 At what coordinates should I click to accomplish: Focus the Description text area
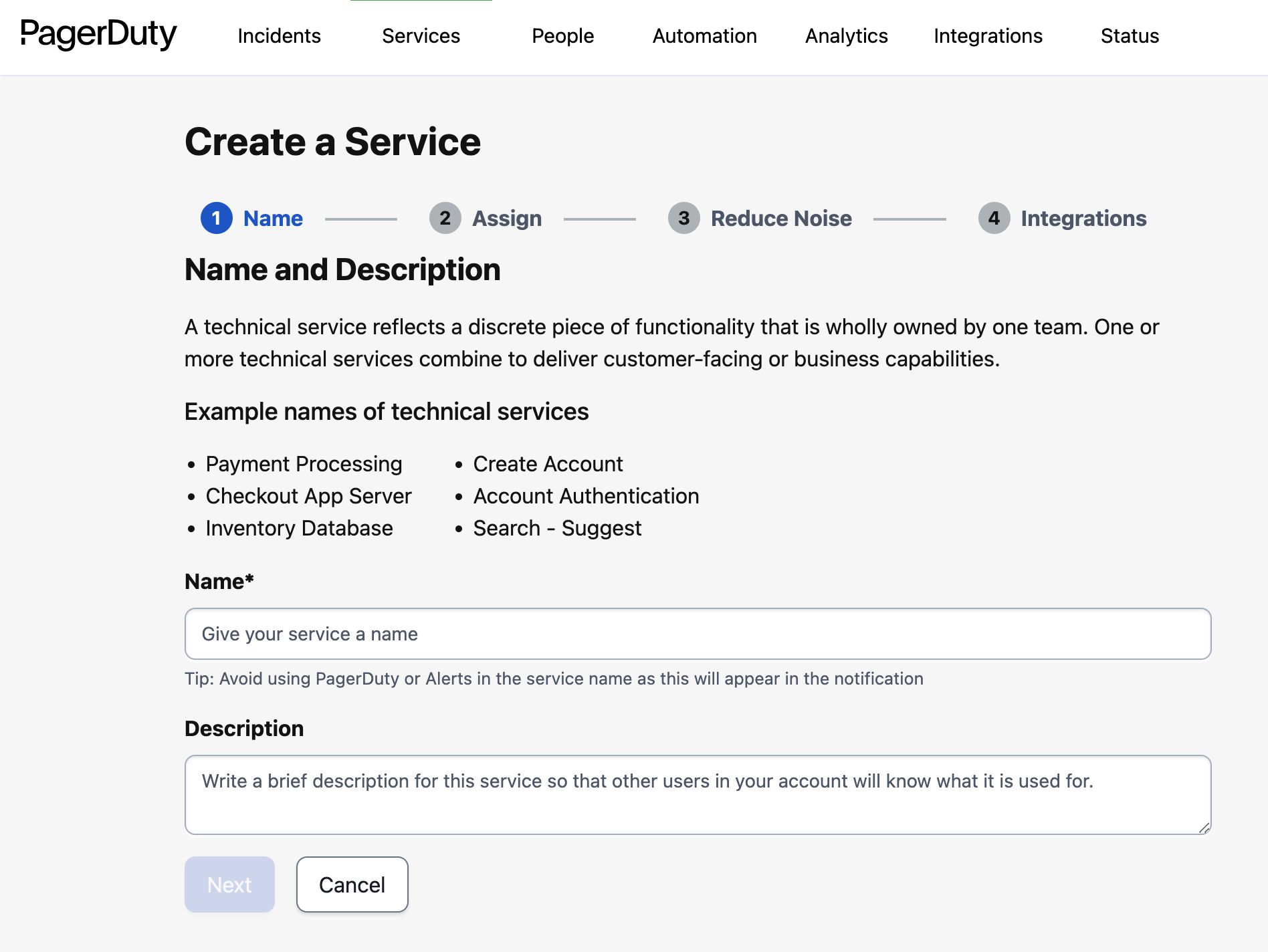tap(698, 795)
